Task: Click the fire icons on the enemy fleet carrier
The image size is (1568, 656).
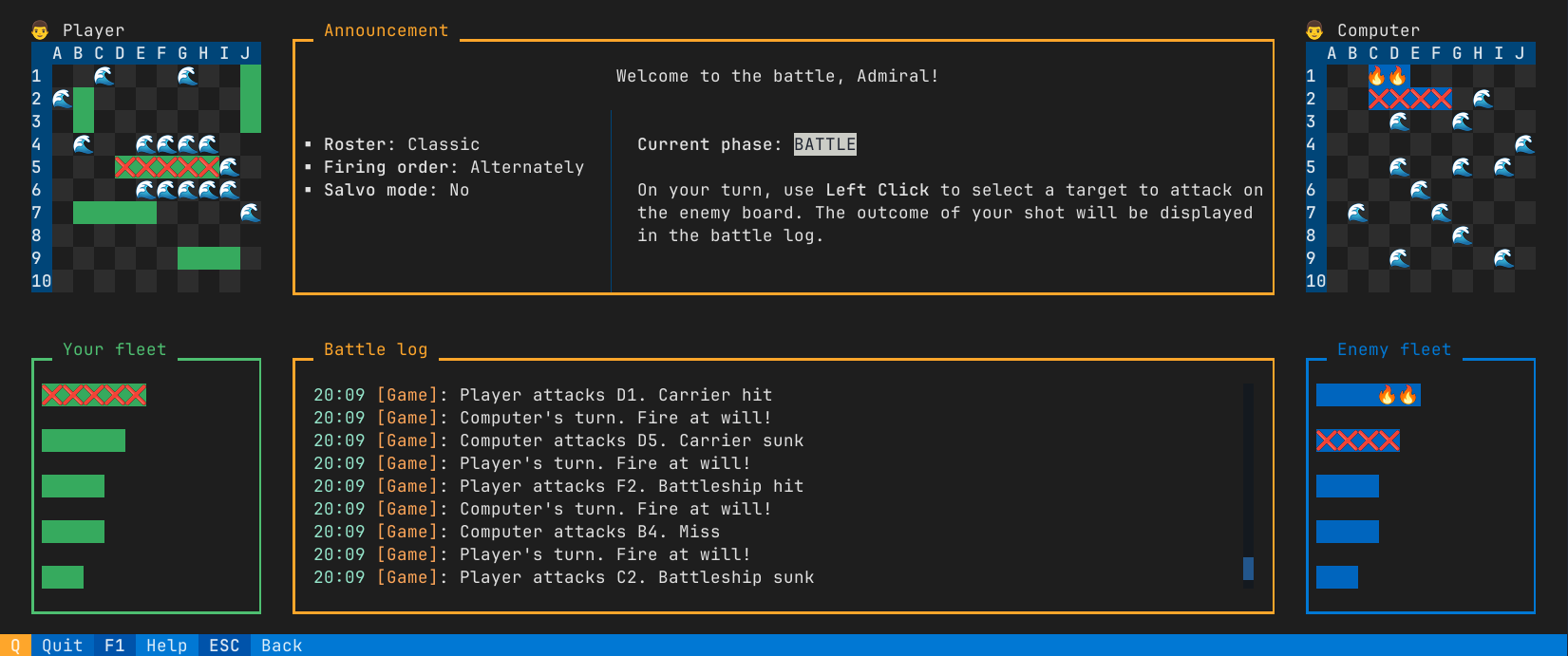Action: point(1397,395)
